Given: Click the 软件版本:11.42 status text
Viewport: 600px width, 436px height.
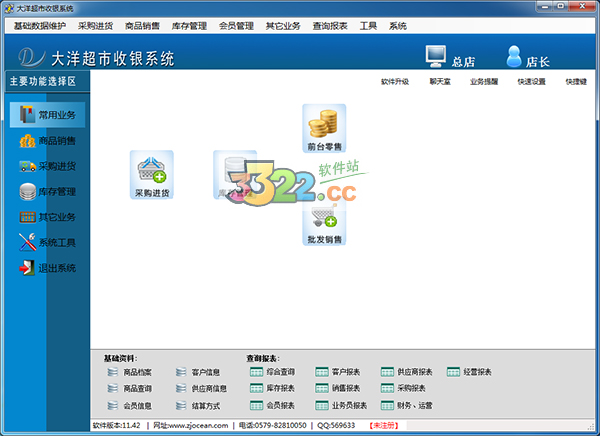Looking at the screenshot, I should click(117, 425).
